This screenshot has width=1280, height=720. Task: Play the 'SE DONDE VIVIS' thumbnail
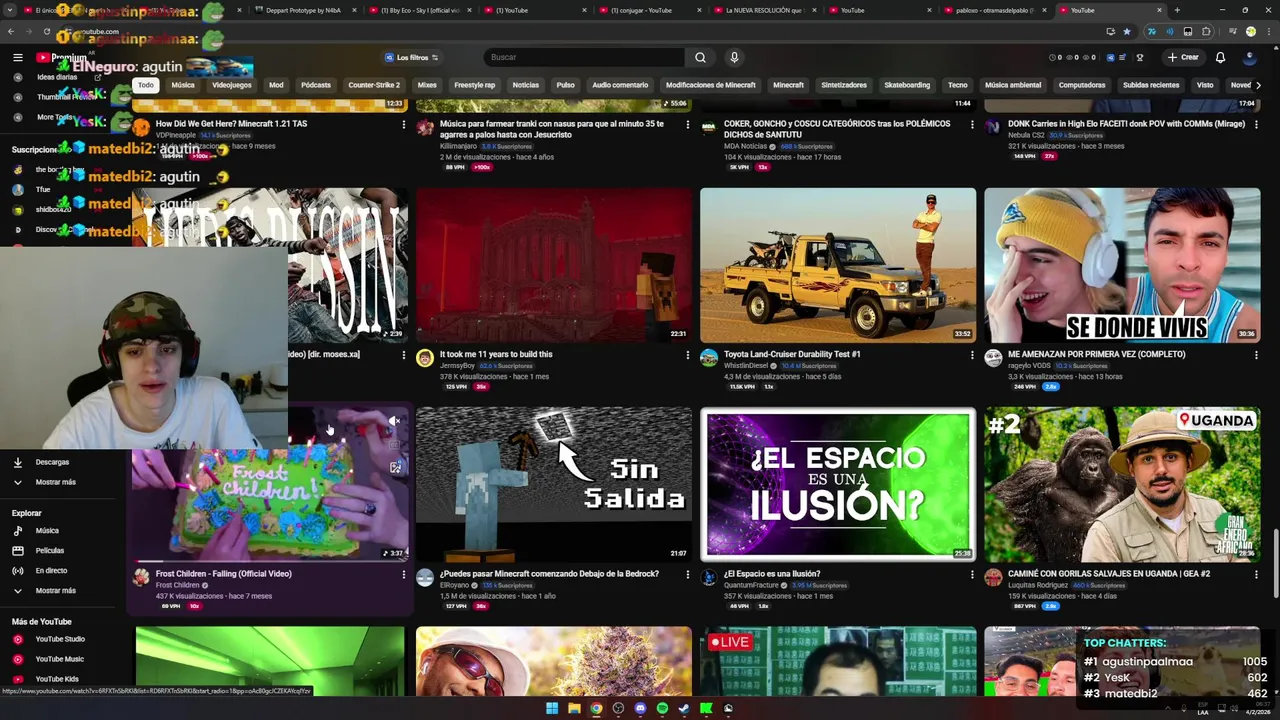tap(1122, 265)
